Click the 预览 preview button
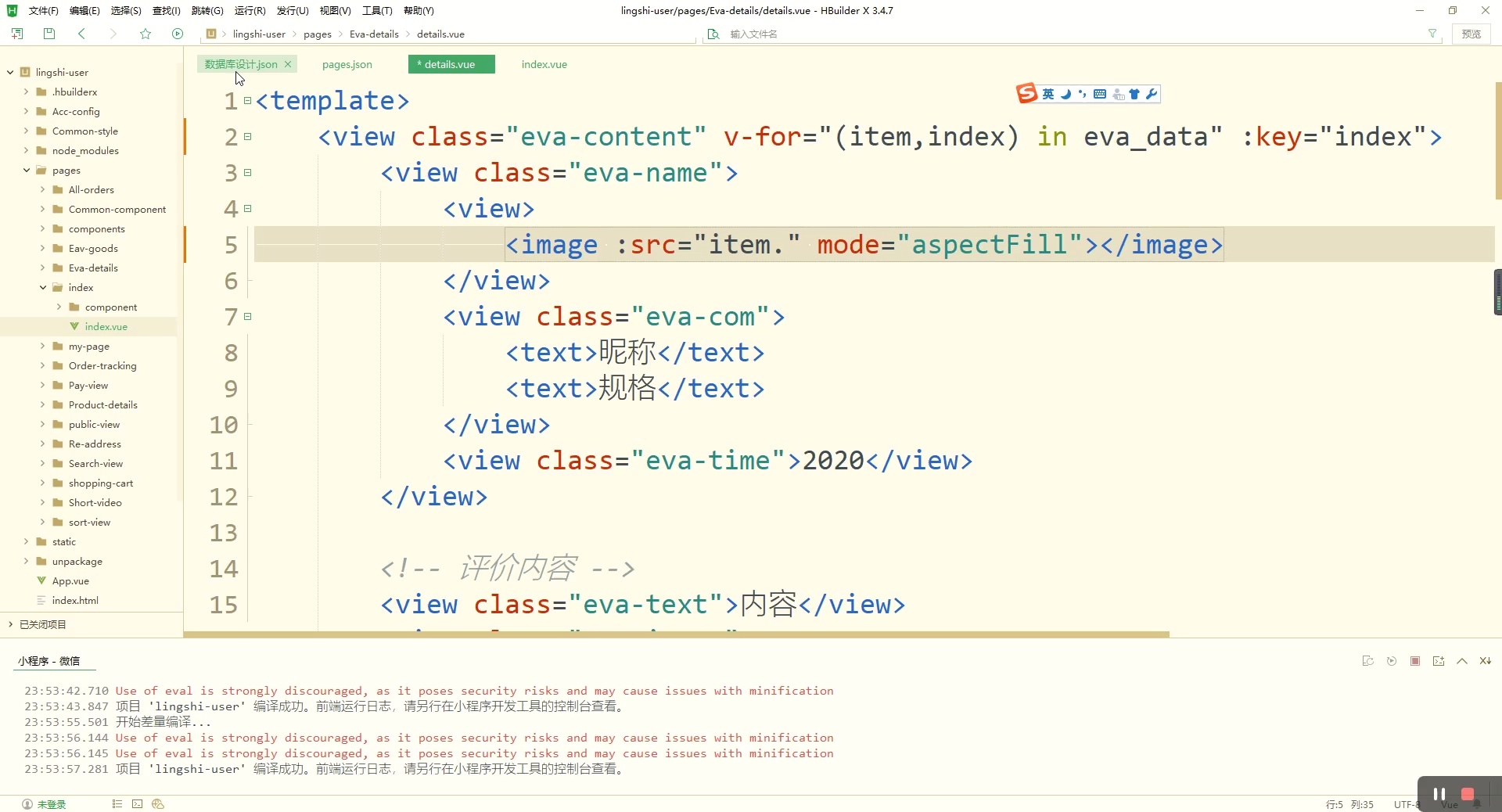The width and height of the screenshot is (1502, 812). point(1471,34)
